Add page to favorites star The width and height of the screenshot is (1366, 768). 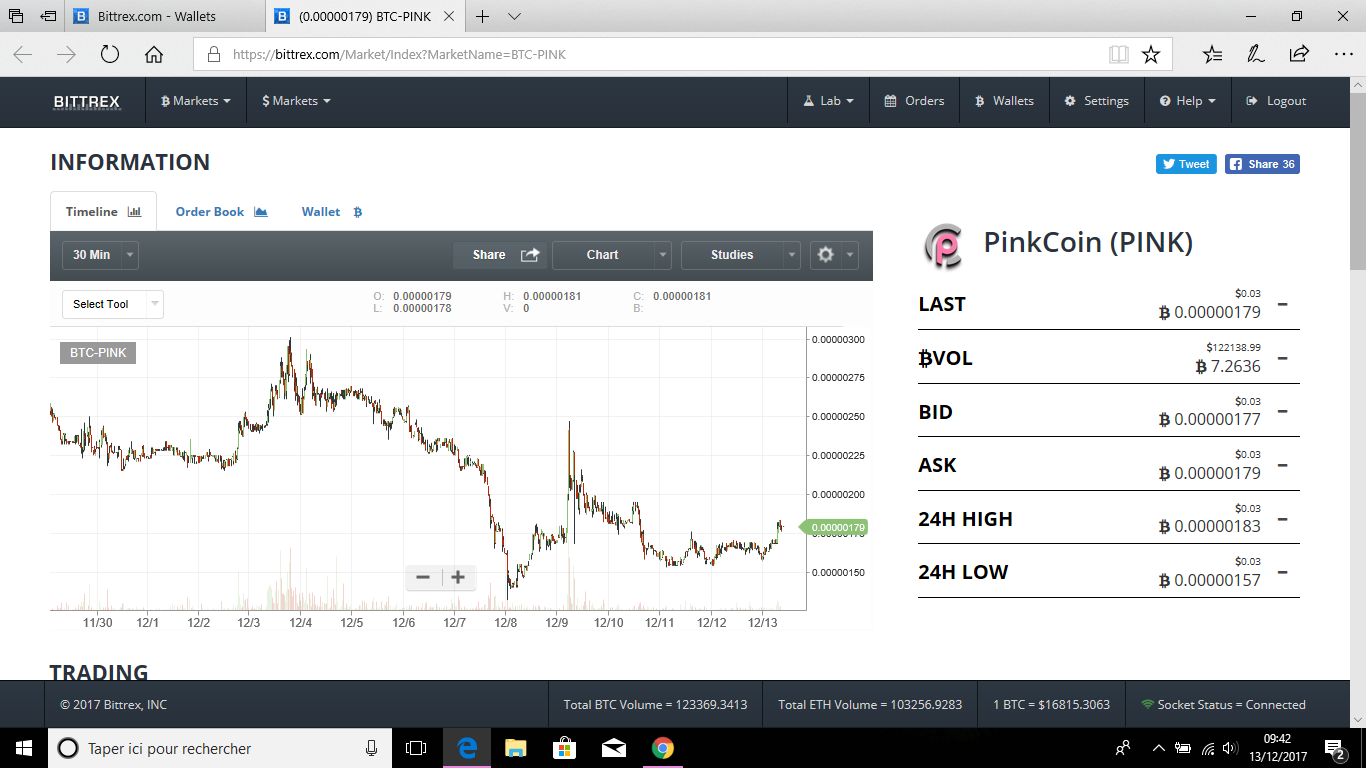coord(1151,54)
